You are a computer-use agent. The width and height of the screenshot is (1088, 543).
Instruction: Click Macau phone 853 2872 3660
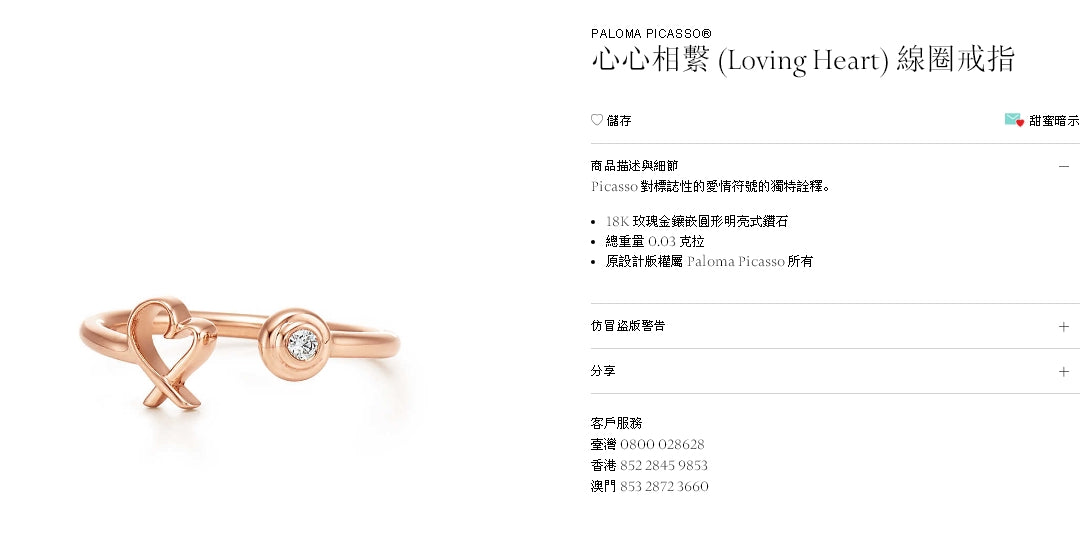click(x=664, y=486)
